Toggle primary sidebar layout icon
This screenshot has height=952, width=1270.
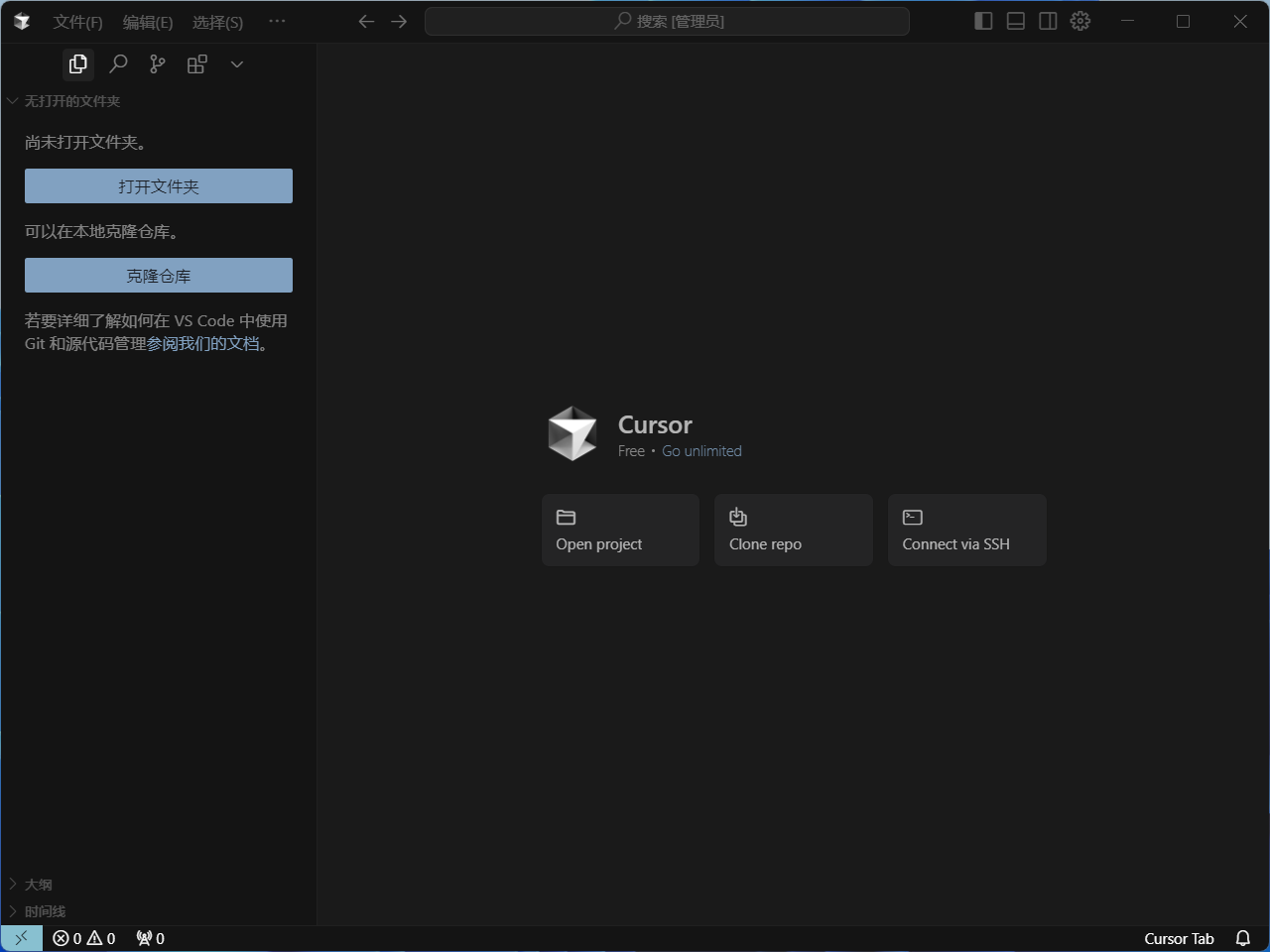pos(983,21)
